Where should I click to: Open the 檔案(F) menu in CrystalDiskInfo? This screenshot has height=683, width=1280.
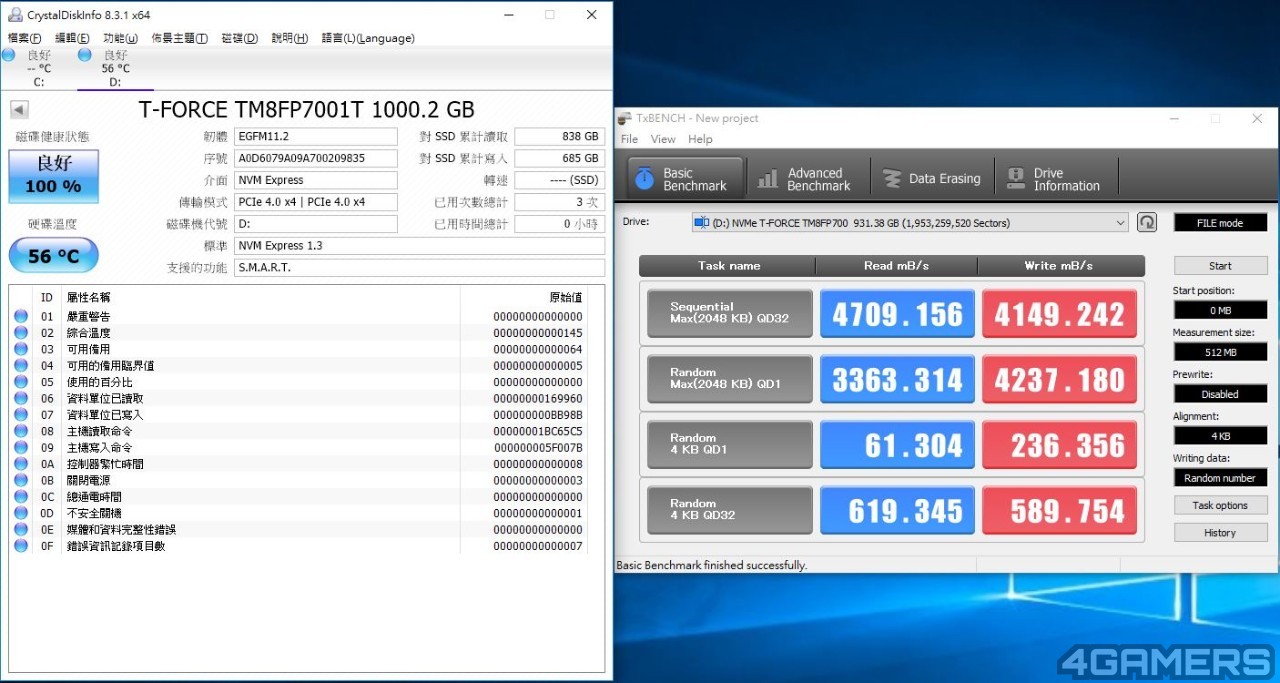click(x=24, y=38)
